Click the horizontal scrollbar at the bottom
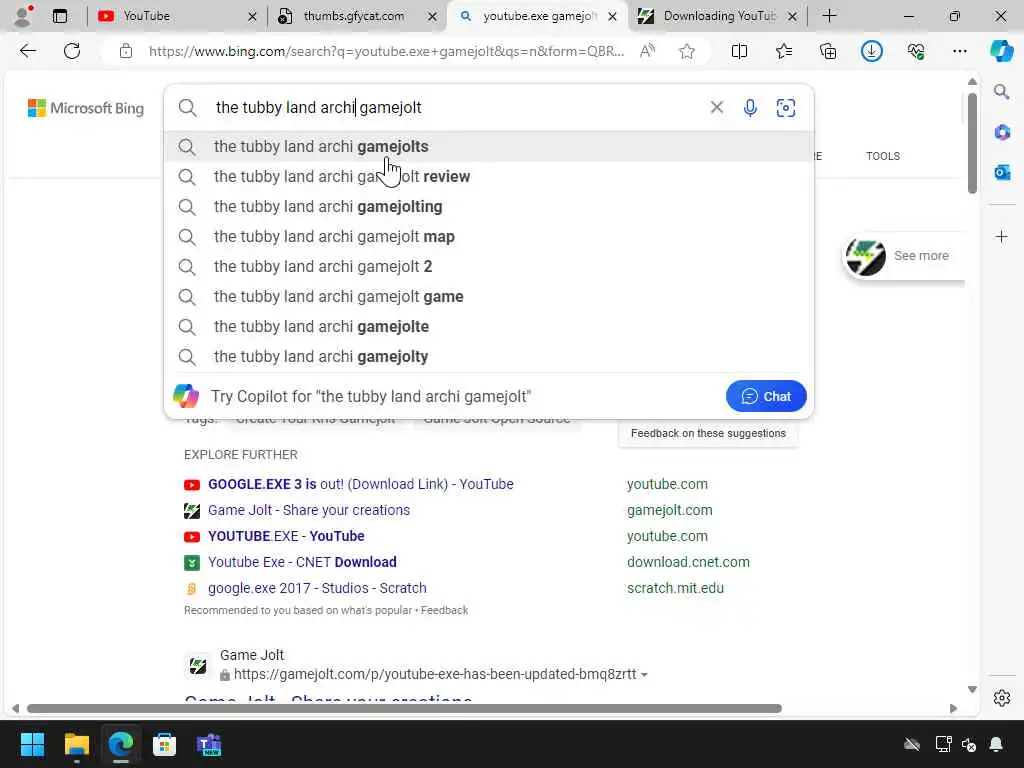The width and height of the screenshot is (1024, 768). pyautogui.click(x=404, y=709)
